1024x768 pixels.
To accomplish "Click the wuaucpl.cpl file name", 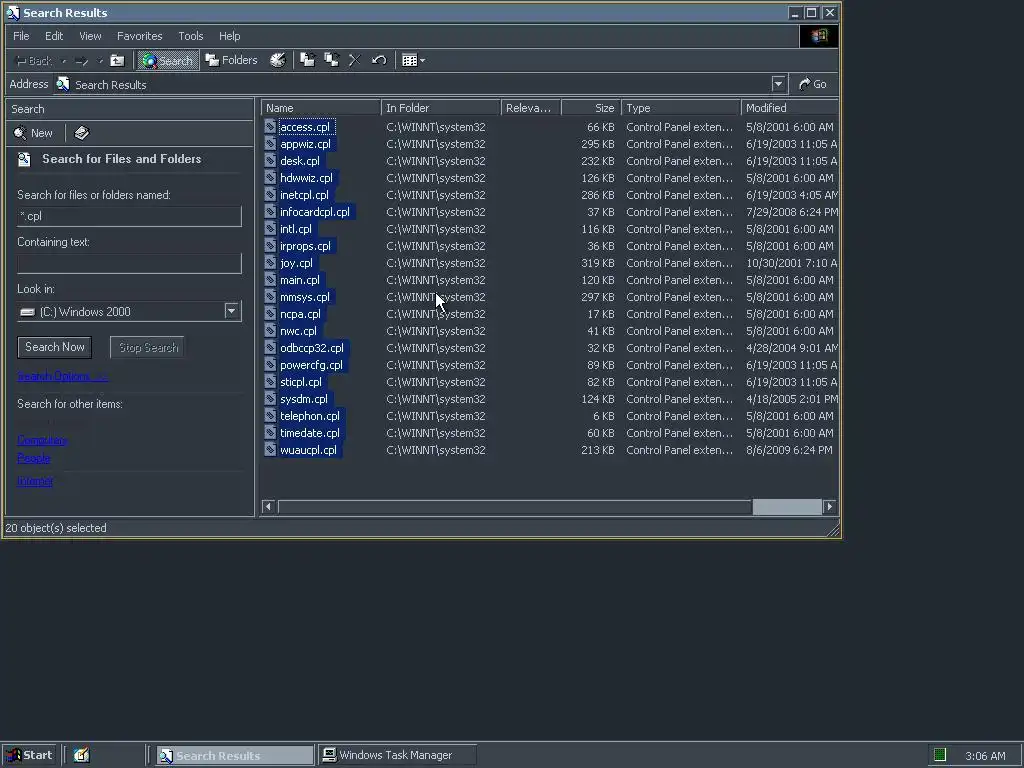I will pos(308,450).
